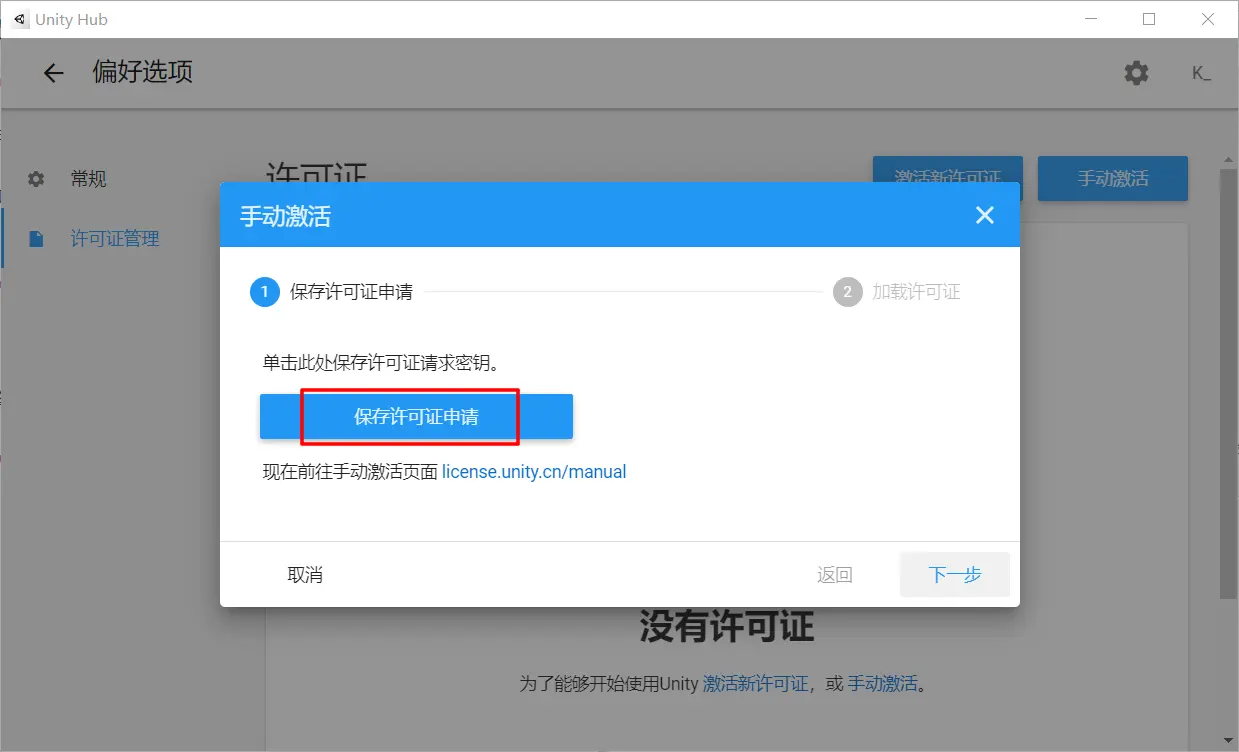
Task: Click 下一步 to continue
Action: coord(955,575)
